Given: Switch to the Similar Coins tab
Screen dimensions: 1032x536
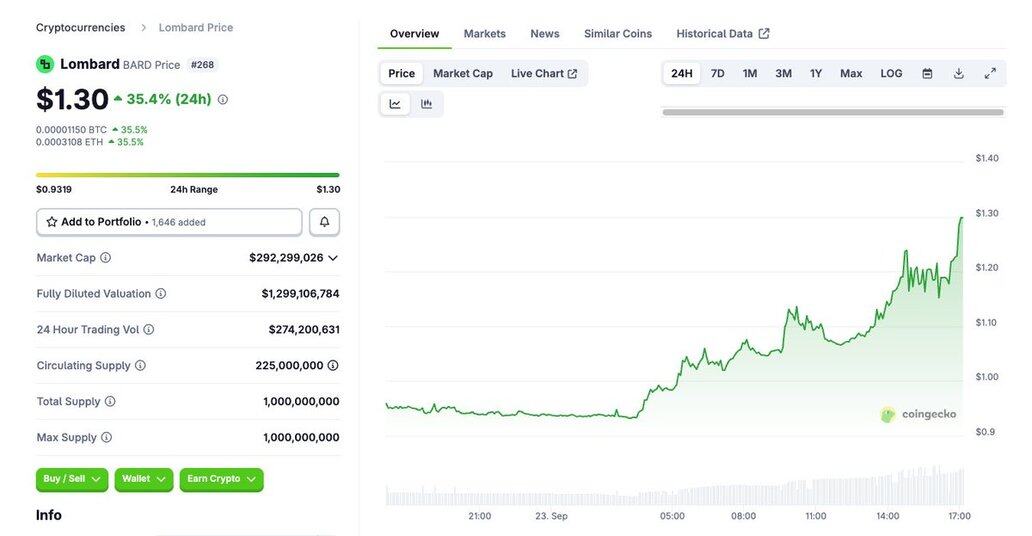Looking at the screenshot, I should tap(618, 34).
